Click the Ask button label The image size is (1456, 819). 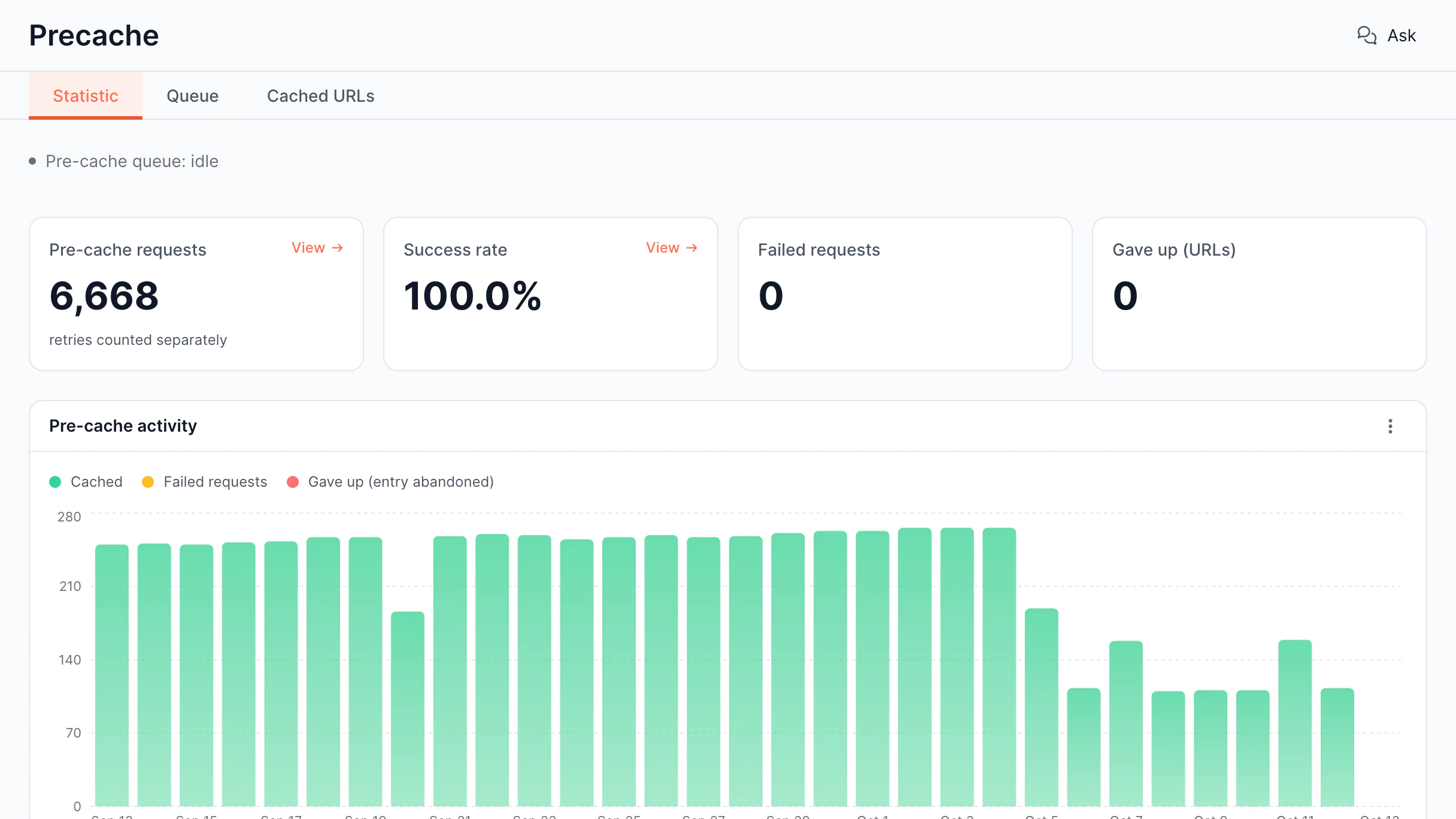(x=1402, y=36)
